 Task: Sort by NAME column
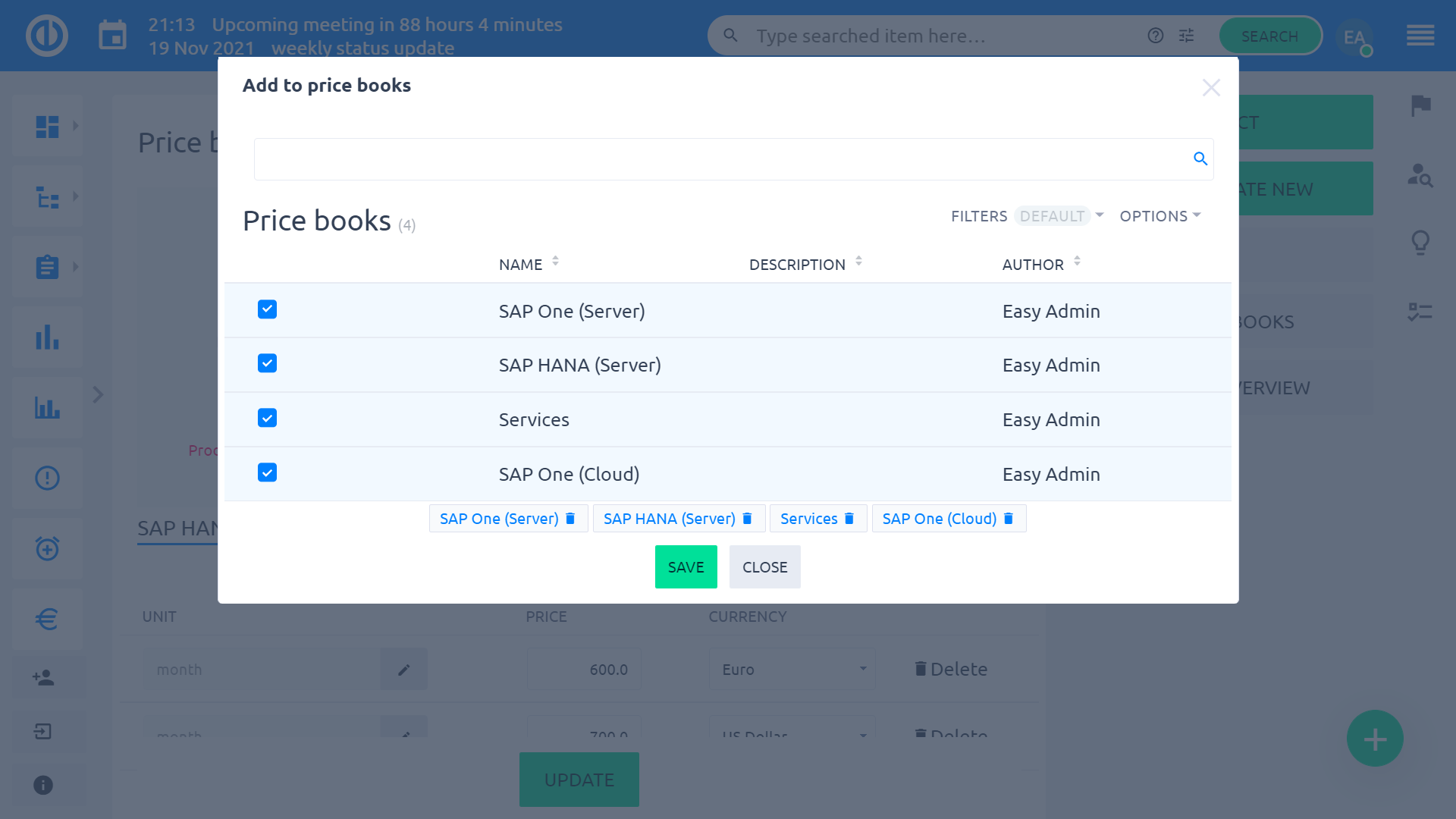(529, 264)
